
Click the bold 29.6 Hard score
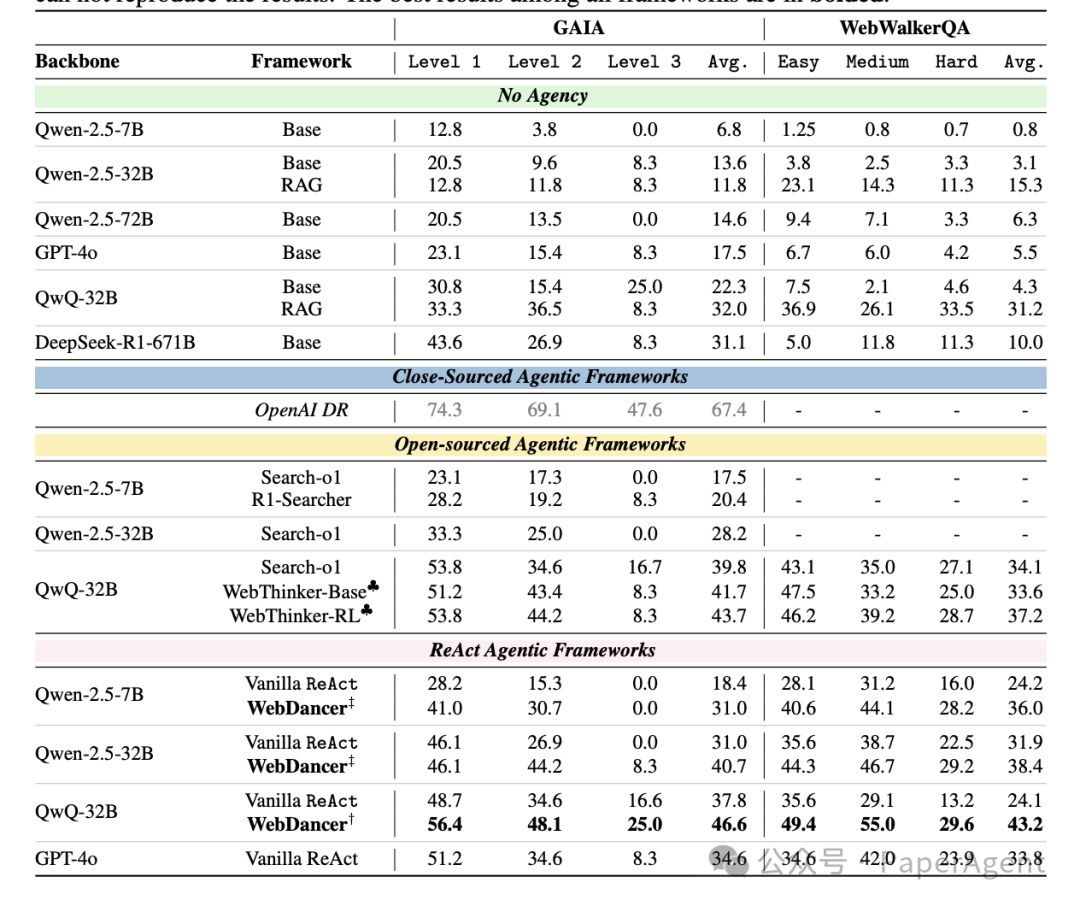click(956, 825)
